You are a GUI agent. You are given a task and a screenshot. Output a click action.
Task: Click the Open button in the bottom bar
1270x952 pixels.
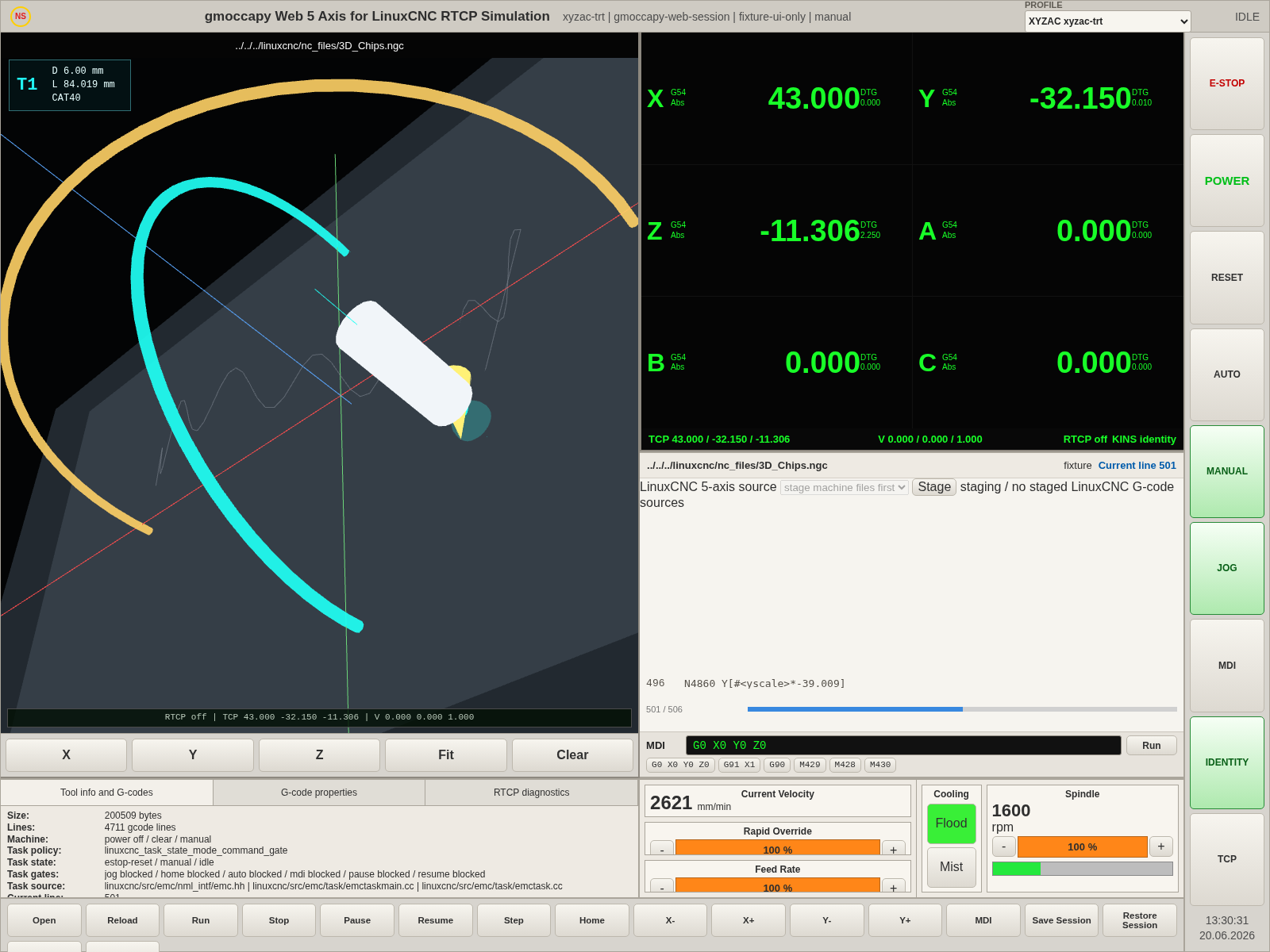[44, 920]
